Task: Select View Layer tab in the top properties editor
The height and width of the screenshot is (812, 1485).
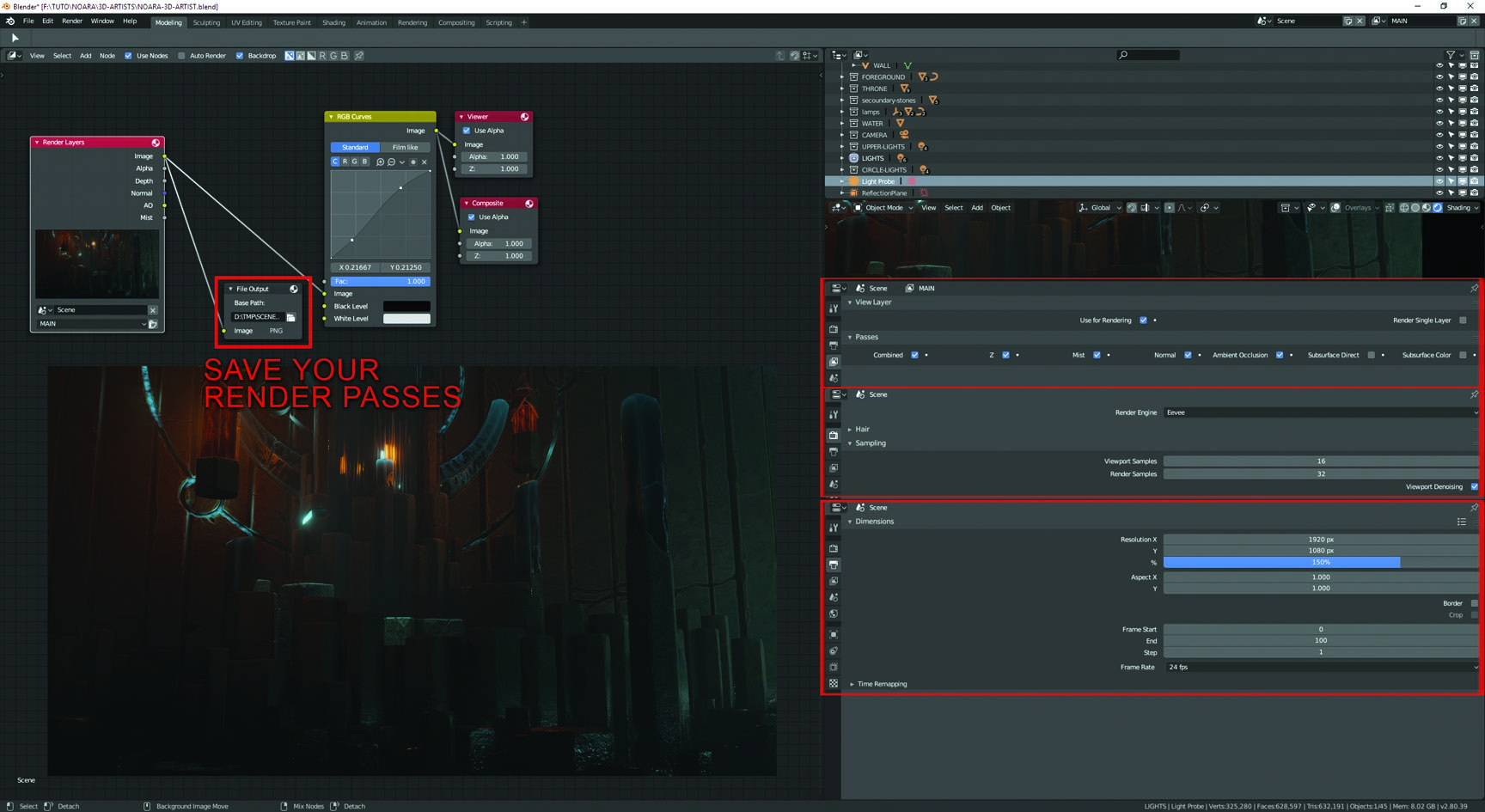Action: 833,362
